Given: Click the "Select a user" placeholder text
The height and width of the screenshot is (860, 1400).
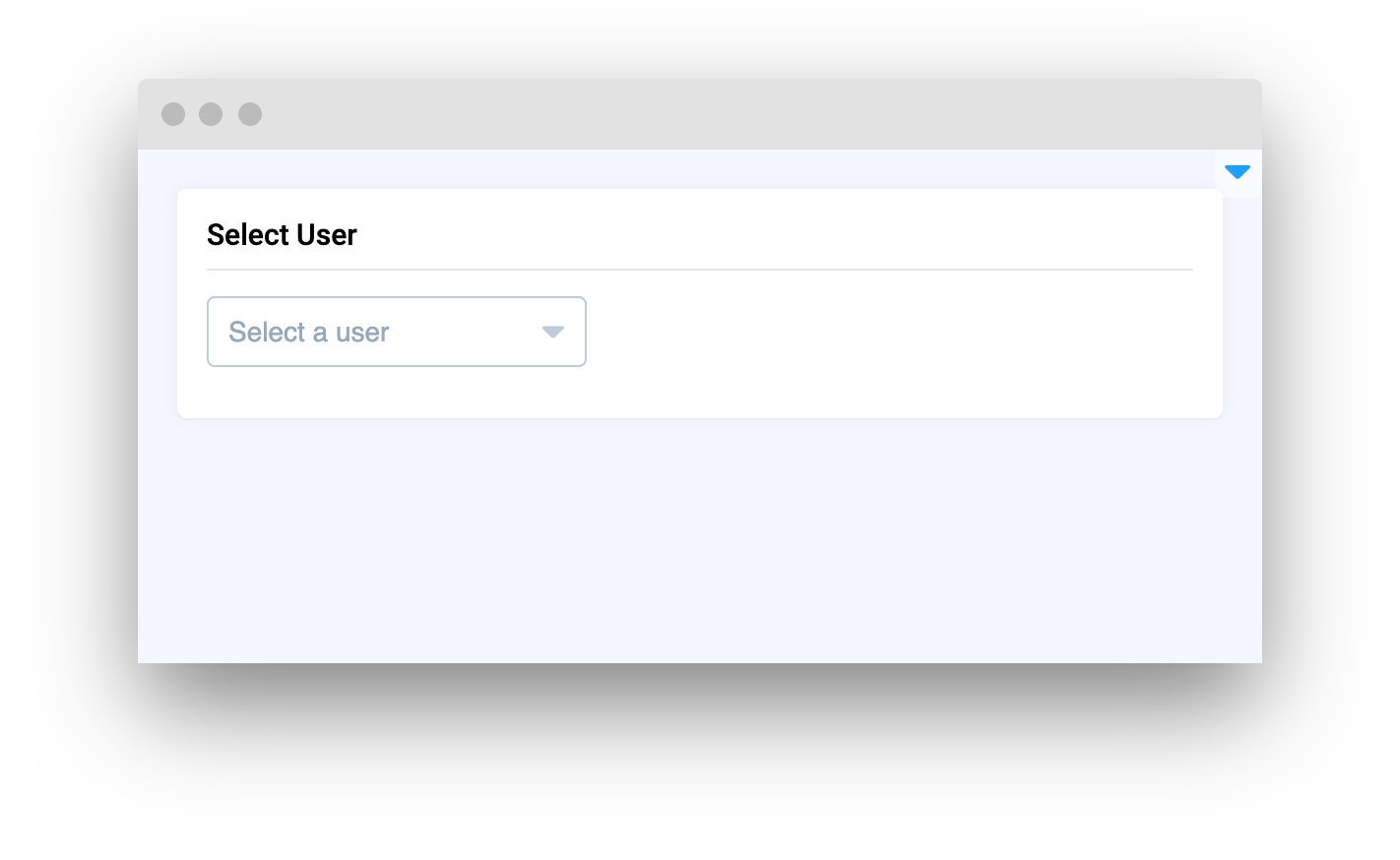Looking at the screenshot, I should (308, 333).
